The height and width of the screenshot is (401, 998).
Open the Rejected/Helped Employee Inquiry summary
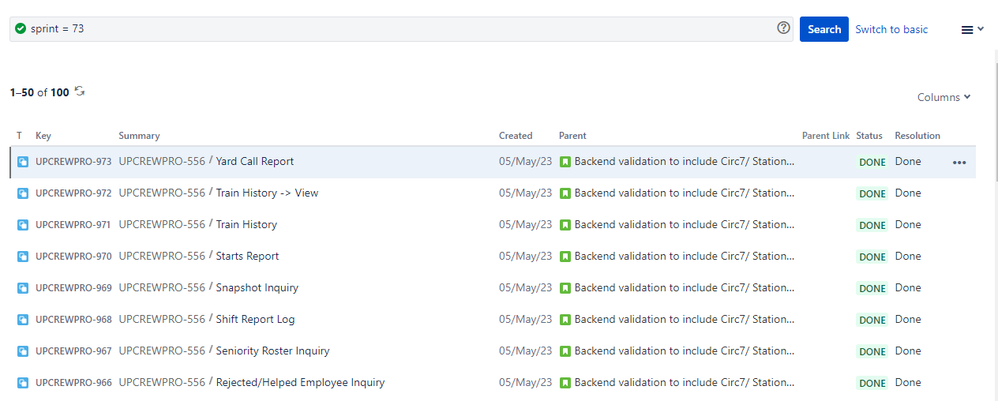tap(300, 383)
